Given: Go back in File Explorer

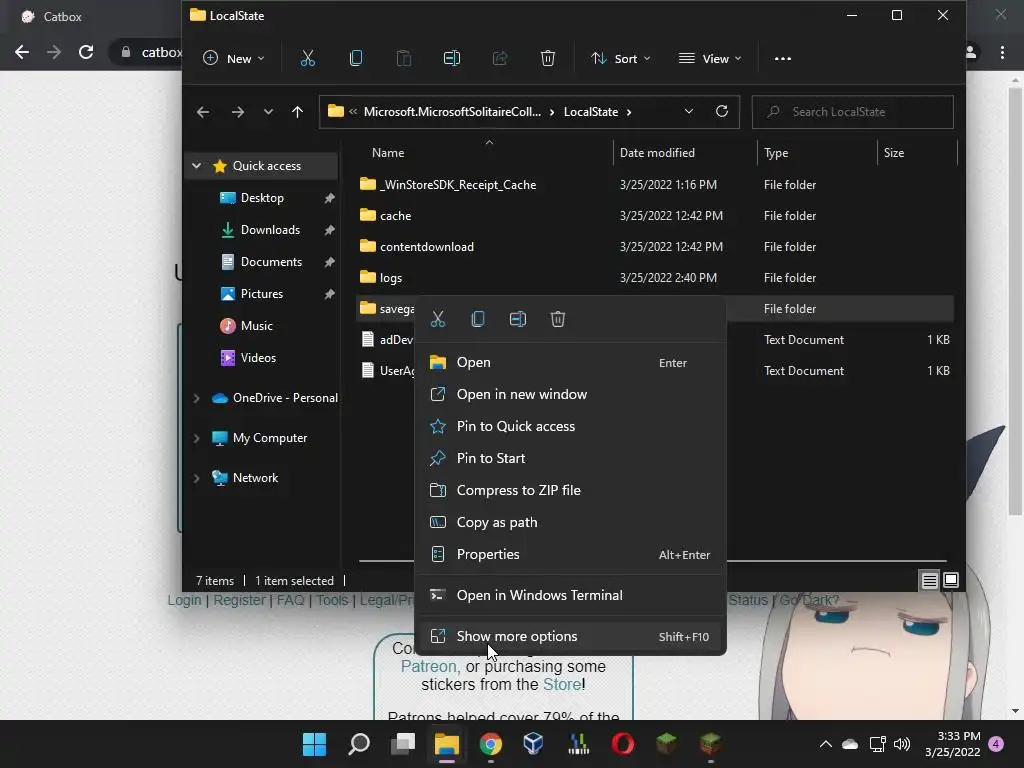Looking at the screenshot, I should pos(203,112).
